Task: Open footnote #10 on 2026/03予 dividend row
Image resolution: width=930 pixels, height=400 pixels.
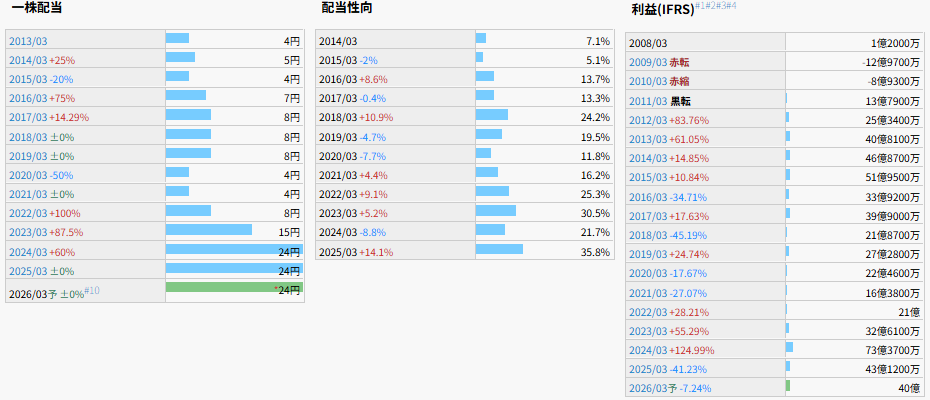Action: click(92, 290)
